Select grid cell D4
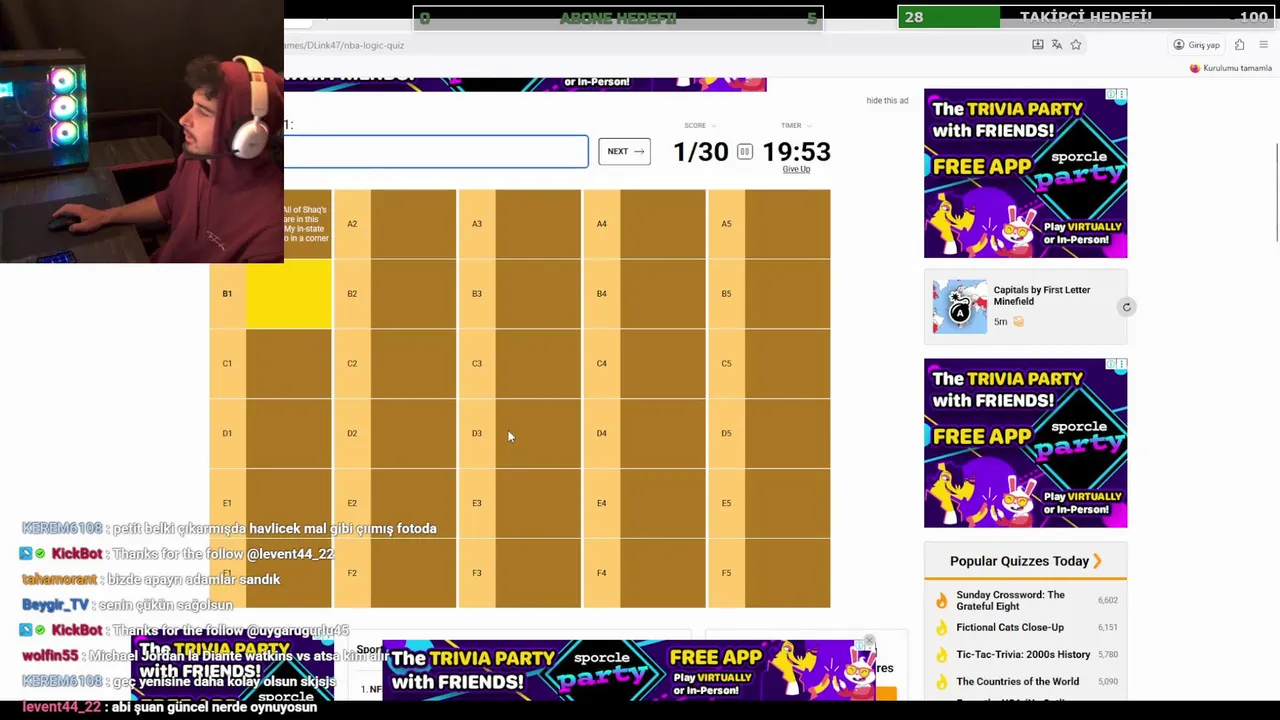 644,434
